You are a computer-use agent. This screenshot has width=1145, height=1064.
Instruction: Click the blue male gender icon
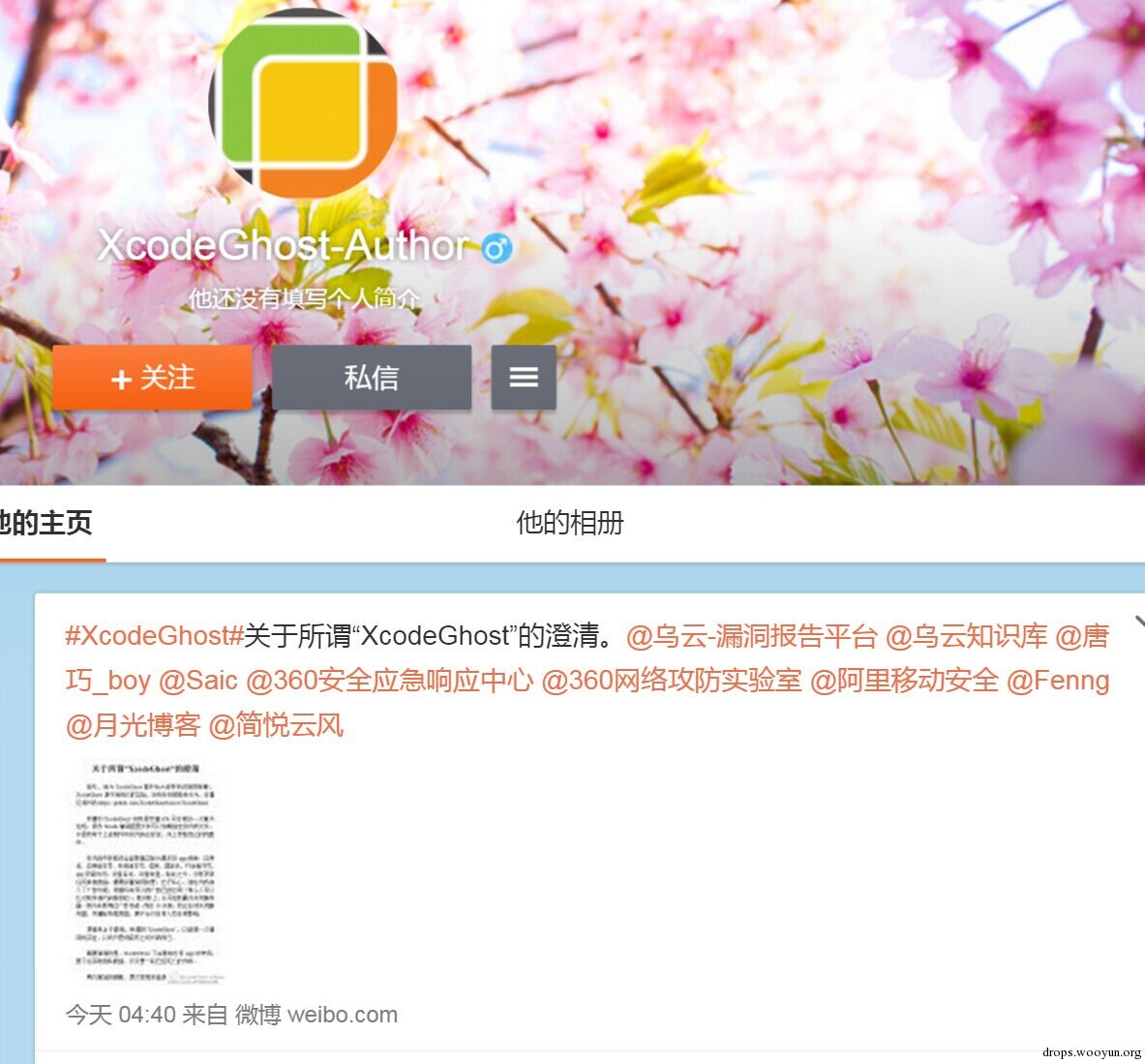[x=497, y=248]
